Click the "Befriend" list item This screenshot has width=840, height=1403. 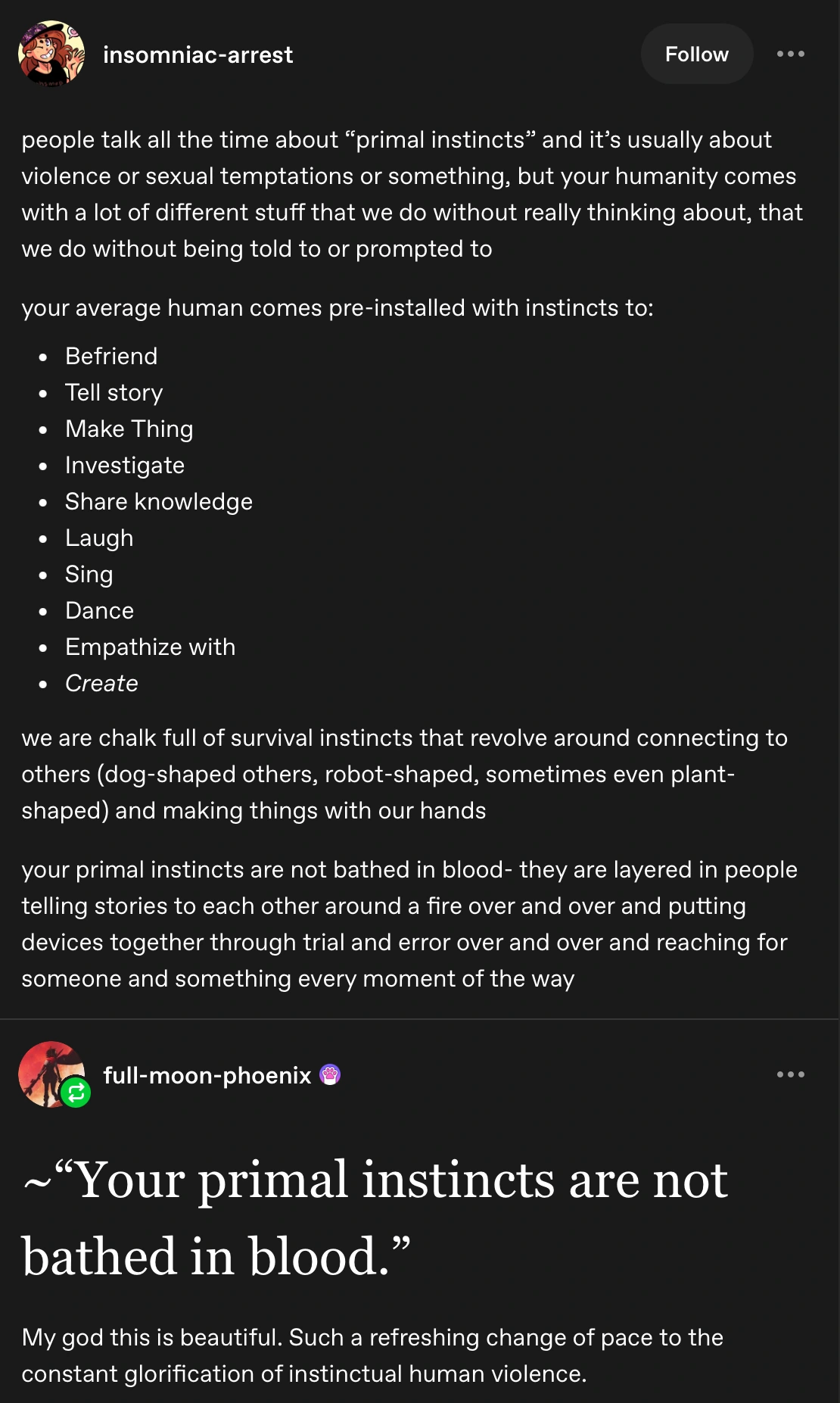coord(111,356)
